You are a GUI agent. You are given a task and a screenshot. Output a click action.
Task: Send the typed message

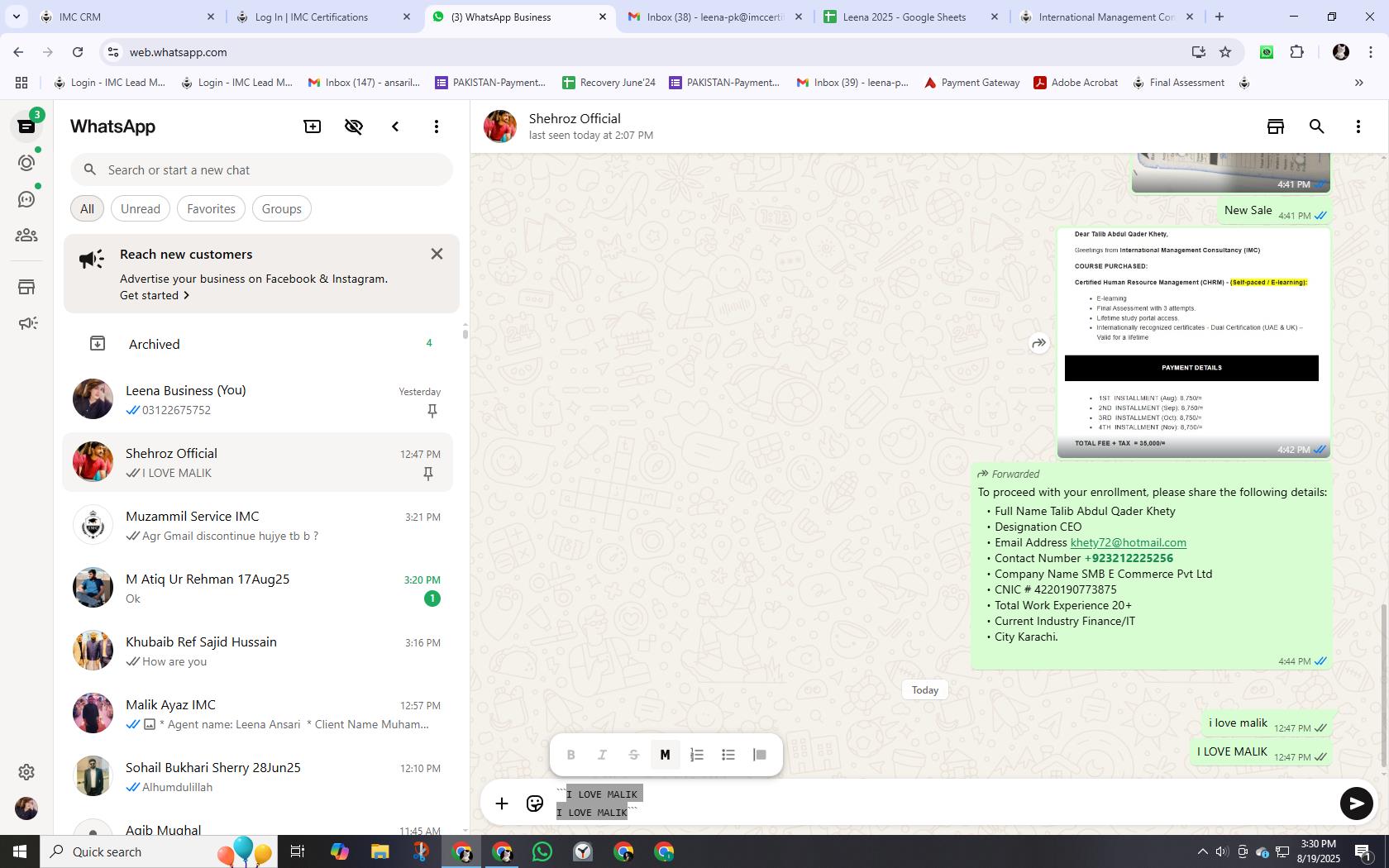click(x=1356, y=803)
